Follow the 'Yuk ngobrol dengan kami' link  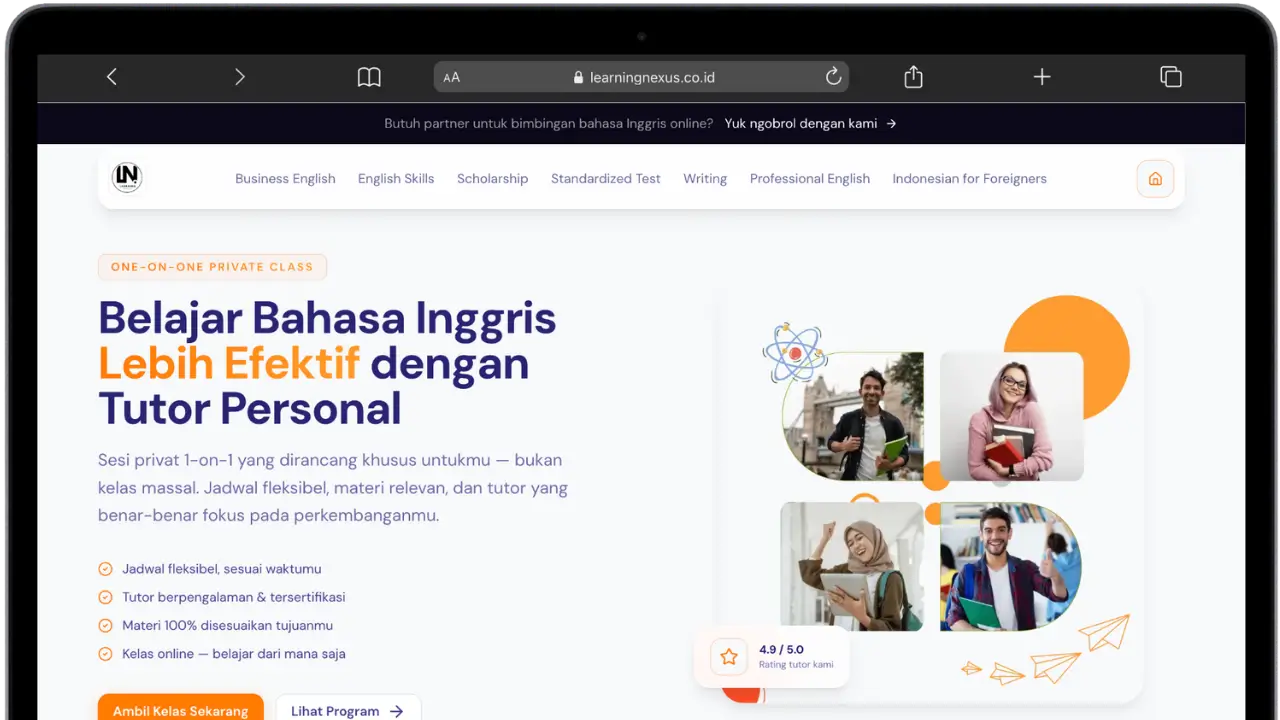pos(810,124)
